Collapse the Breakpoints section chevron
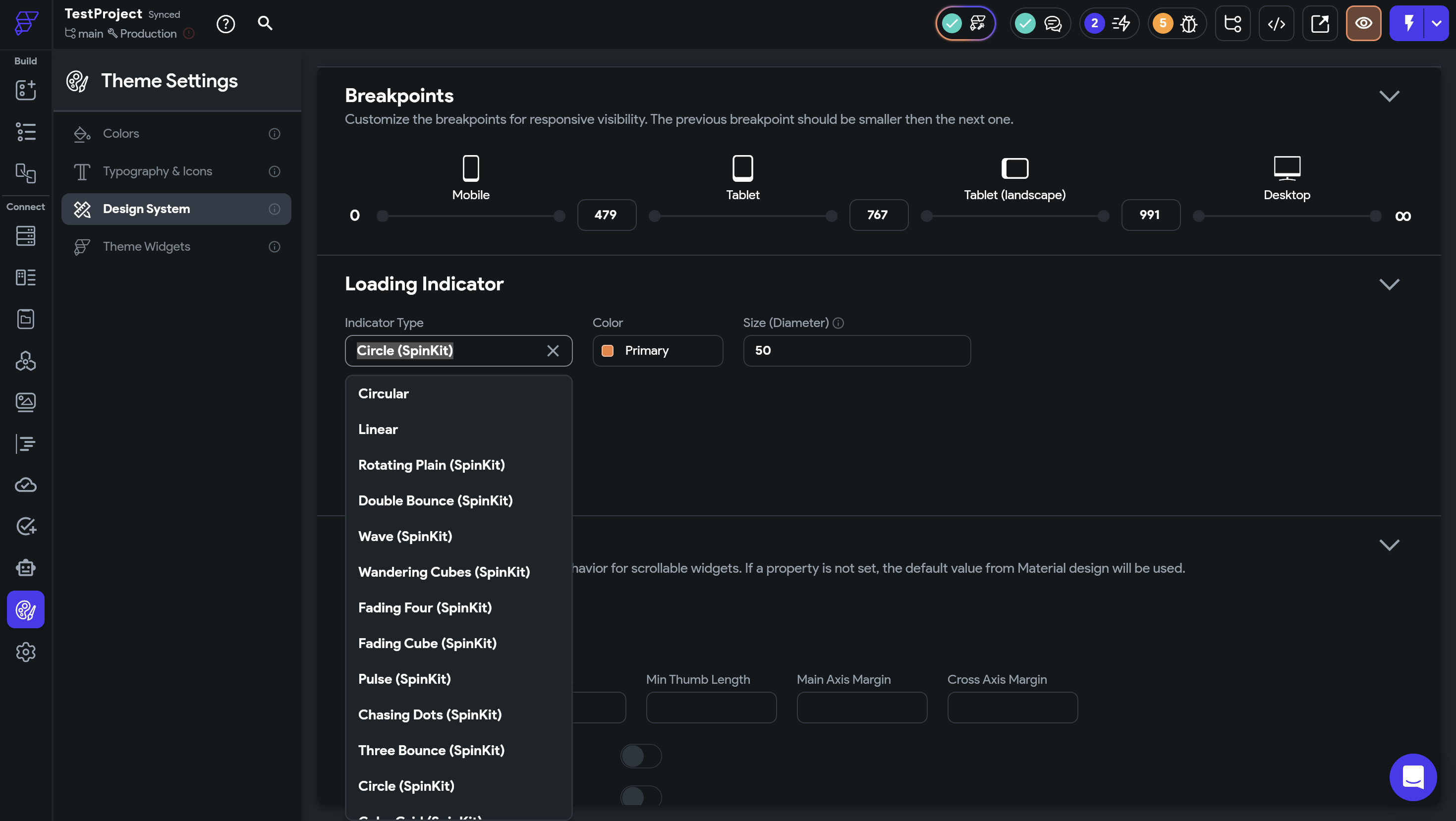This screenshot has height=821, width=1456. click(x=1389, y=96)
